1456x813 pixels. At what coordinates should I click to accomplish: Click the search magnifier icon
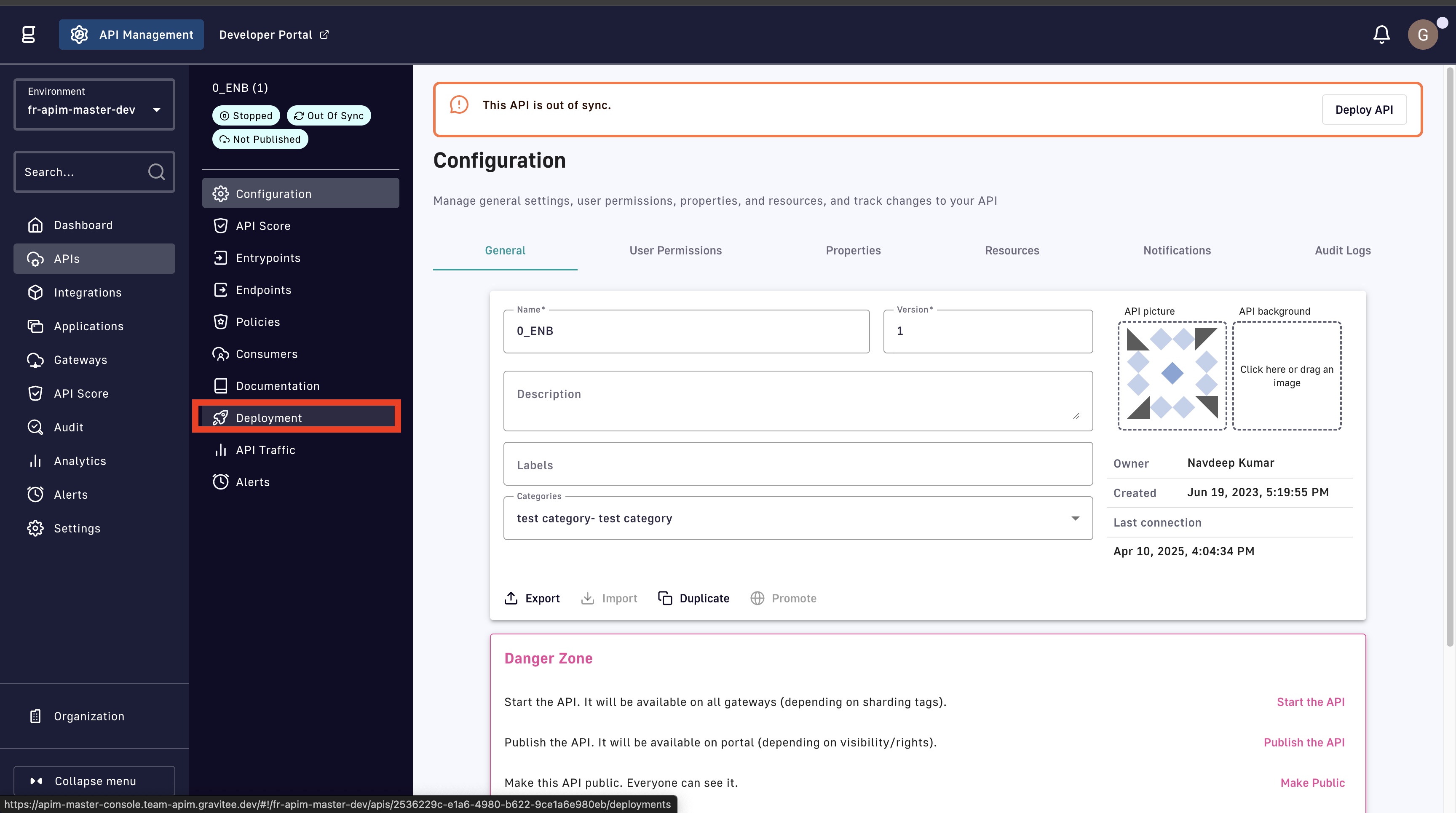(x=157, y=172)
